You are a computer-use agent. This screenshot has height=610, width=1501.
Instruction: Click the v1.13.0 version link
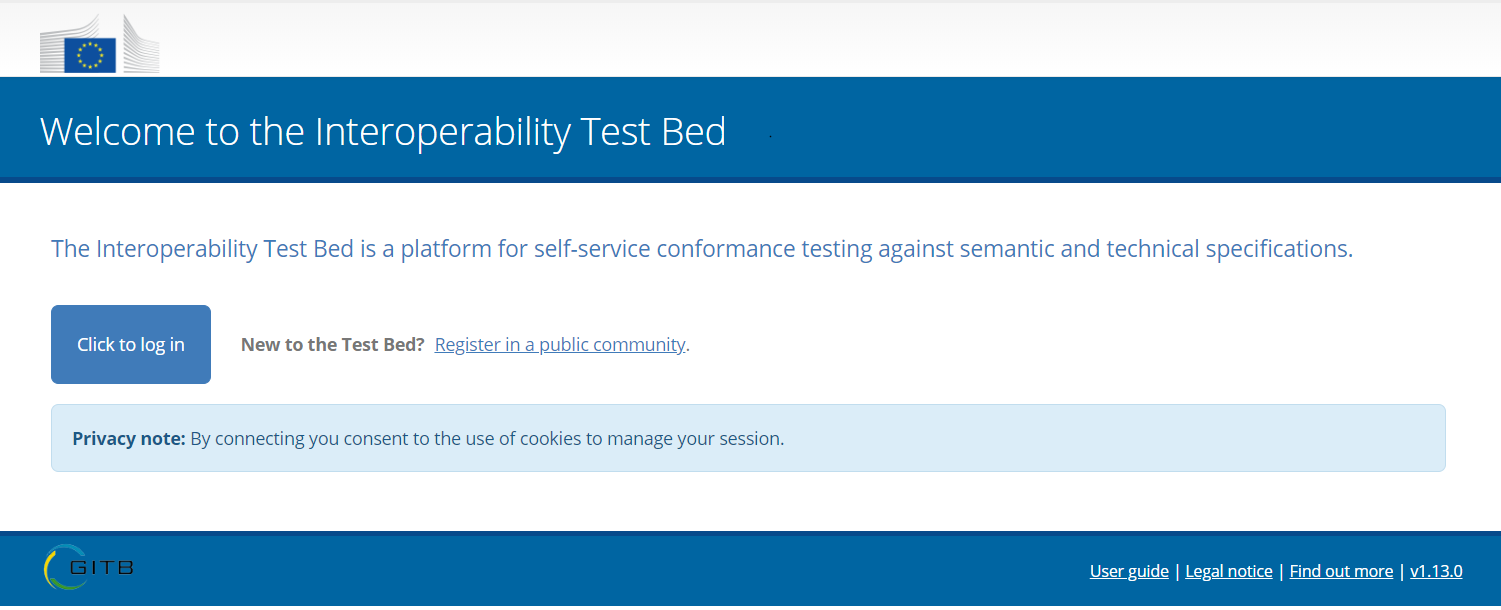tap(1436, 571)
